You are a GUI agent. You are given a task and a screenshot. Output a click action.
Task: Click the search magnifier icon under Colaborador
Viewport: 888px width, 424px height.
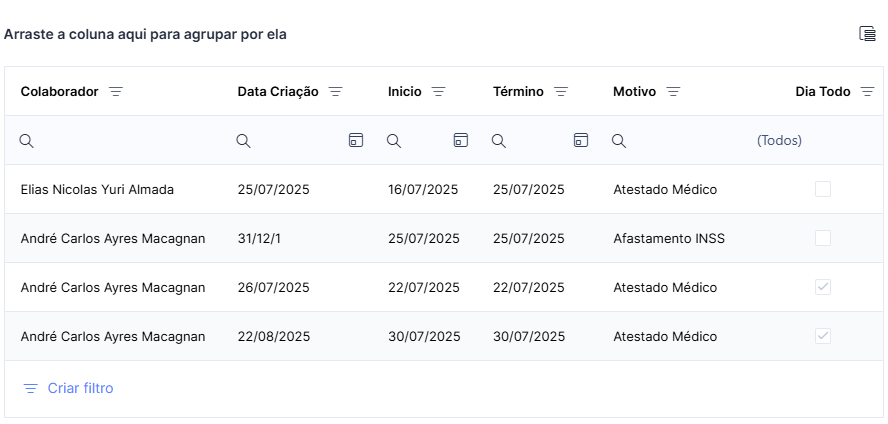click(x=27, y=141)
